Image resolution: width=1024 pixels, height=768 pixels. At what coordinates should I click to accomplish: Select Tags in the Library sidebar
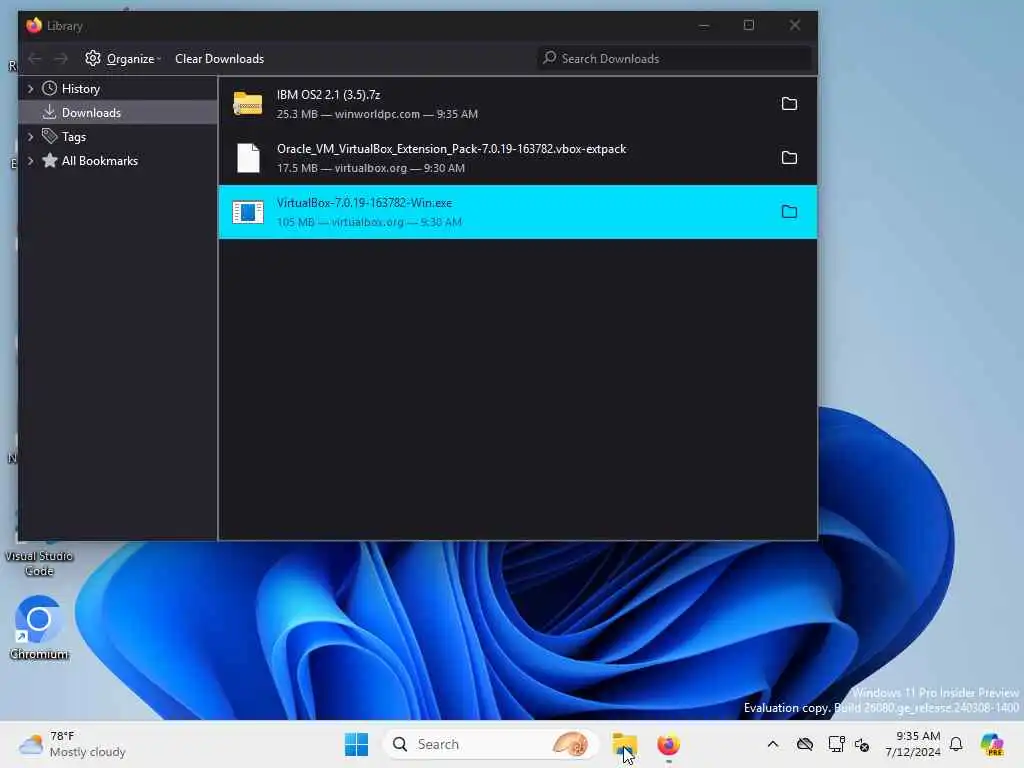118,136
